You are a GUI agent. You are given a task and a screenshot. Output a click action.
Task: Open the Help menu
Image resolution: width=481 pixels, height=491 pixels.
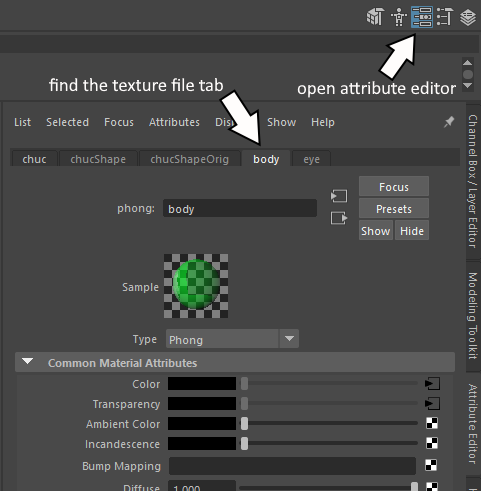click(x=323, y=122)
